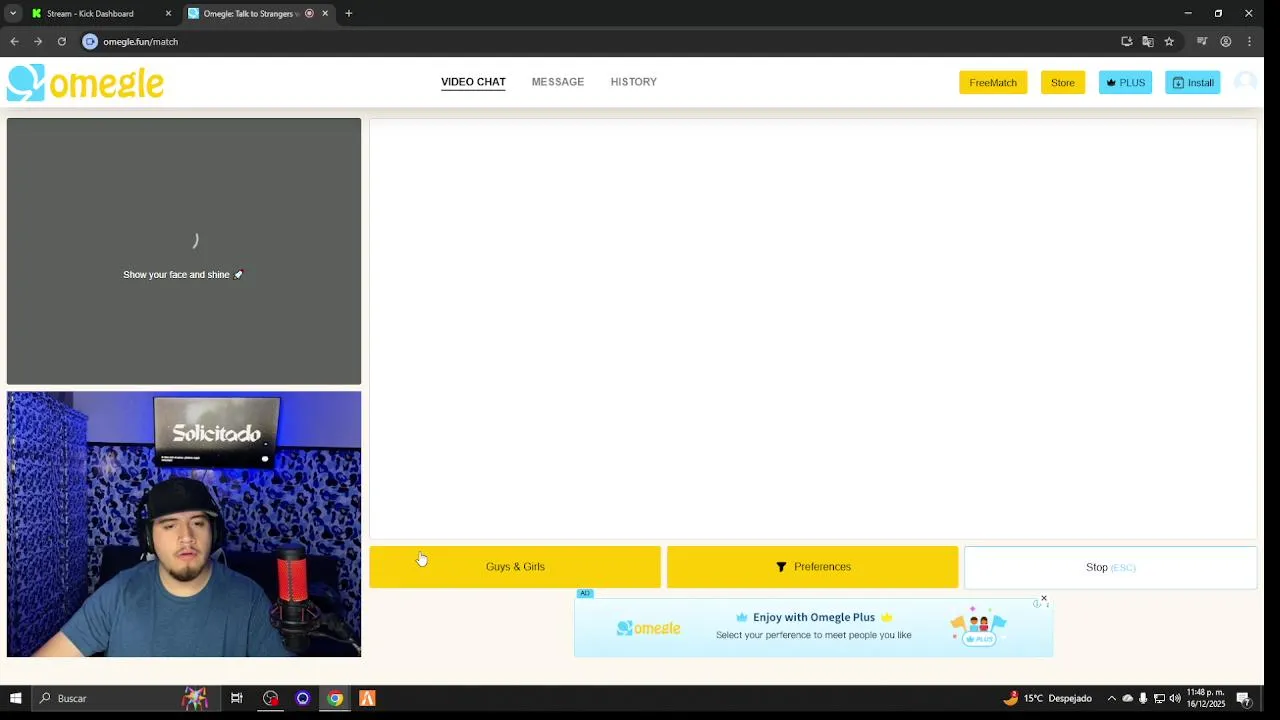Open the volume control in tray
Screen dimensions: 1280x720
(1175, 699)
